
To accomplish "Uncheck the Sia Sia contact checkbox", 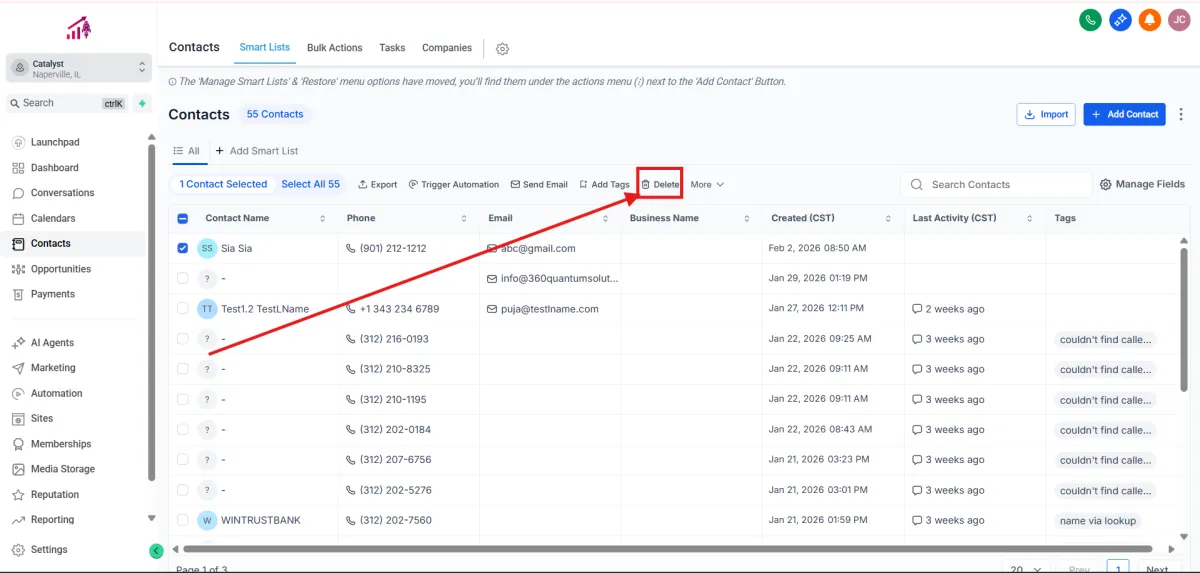I will 183,248.
